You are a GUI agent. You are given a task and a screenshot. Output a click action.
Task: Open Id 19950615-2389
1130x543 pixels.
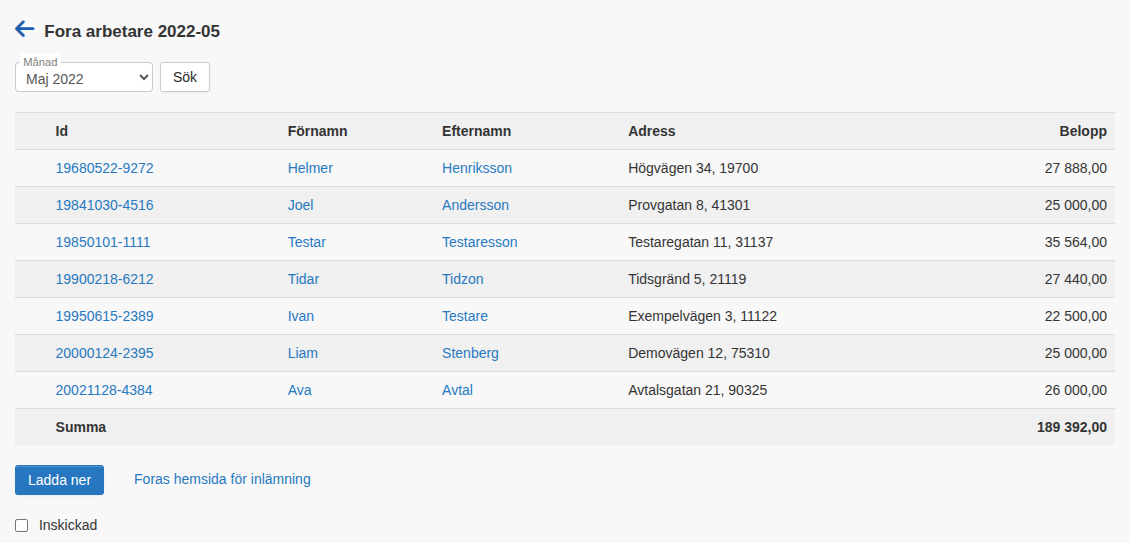point(104,317)
